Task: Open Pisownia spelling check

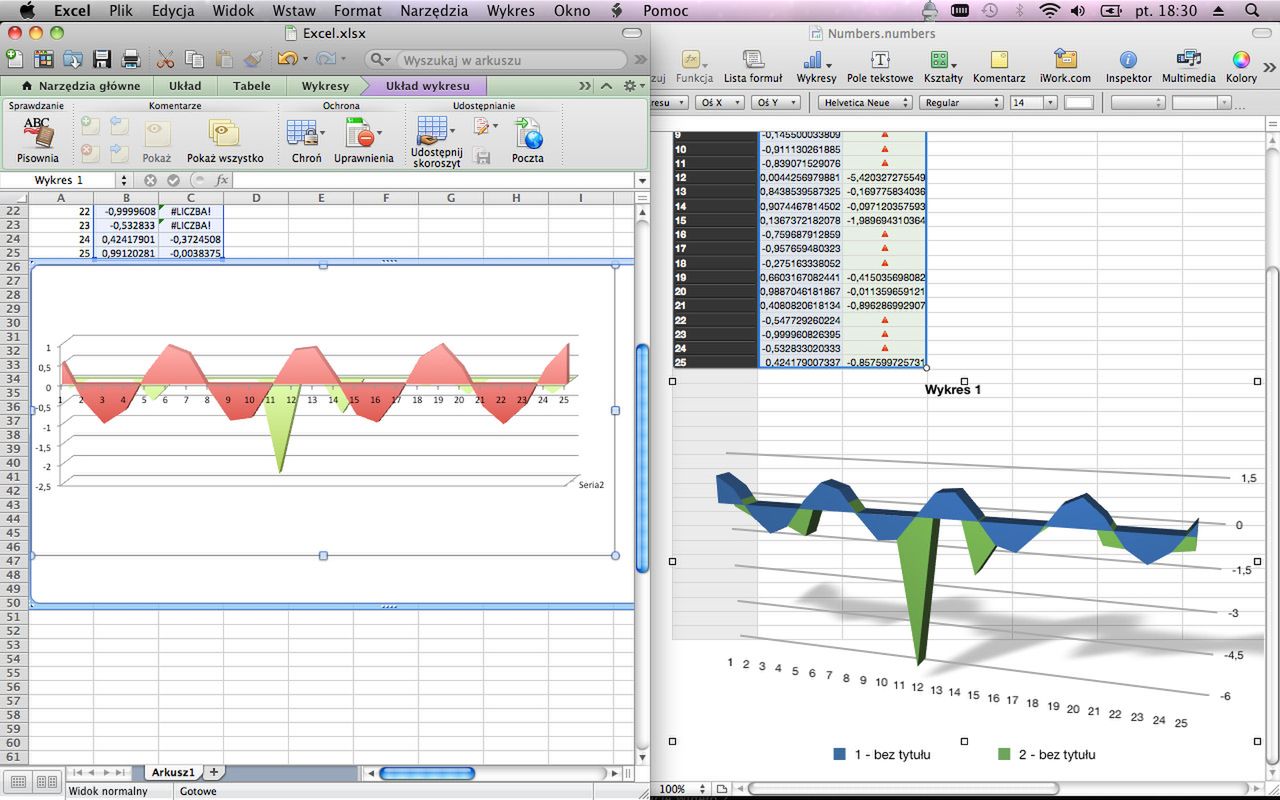Action: [38, 140]
